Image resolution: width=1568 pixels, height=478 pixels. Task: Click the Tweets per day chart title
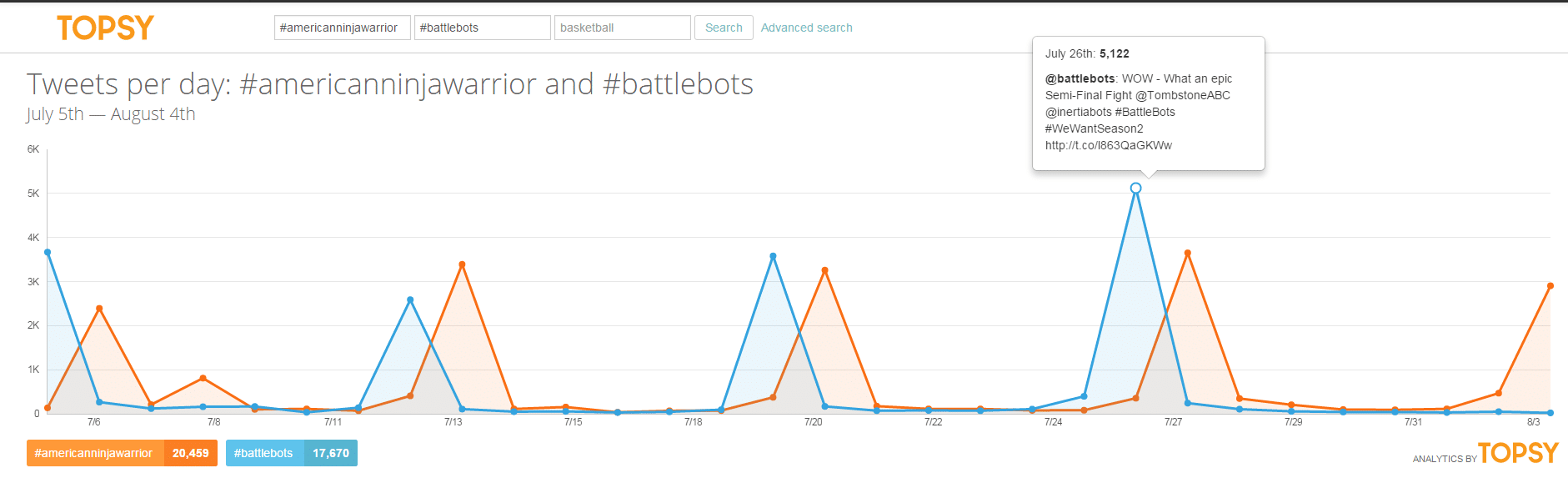(x=390, y=84)
